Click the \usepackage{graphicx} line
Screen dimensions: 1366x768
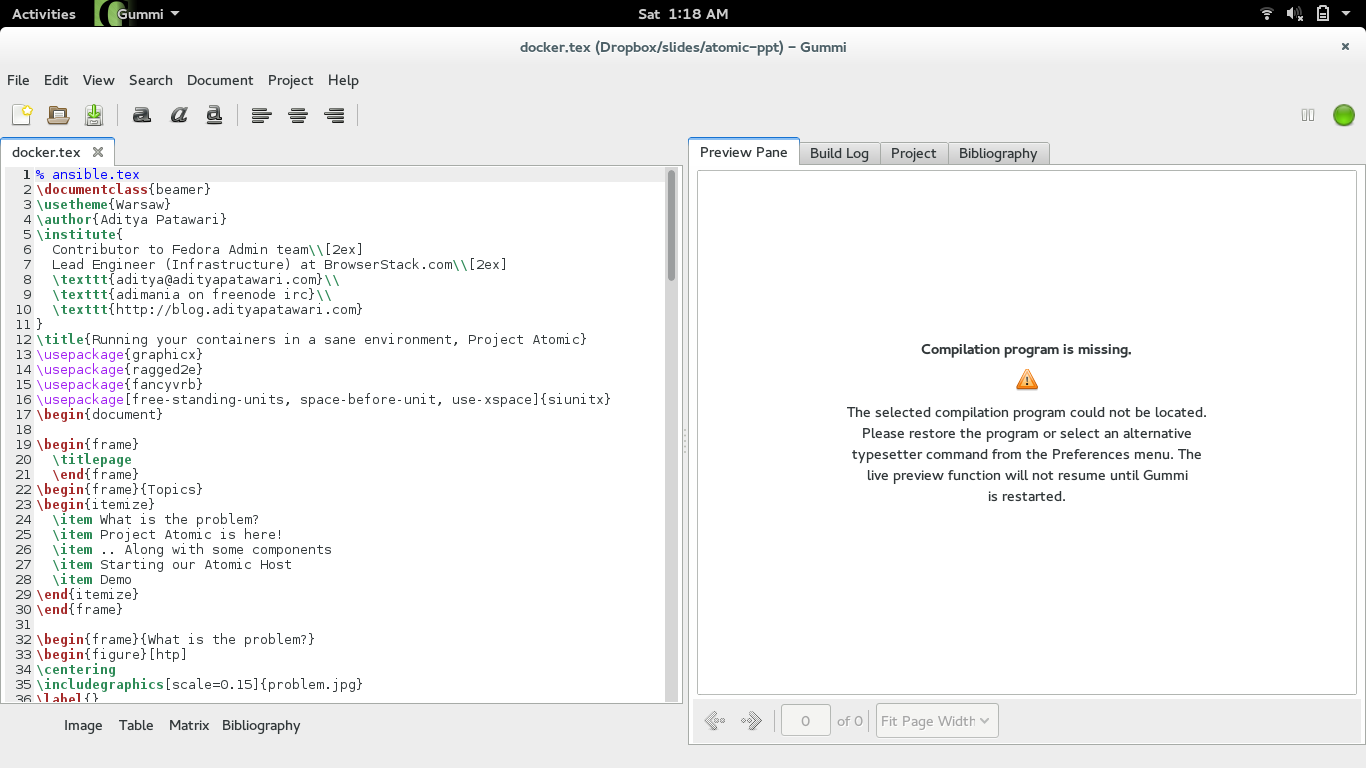(x=120, y=354)
